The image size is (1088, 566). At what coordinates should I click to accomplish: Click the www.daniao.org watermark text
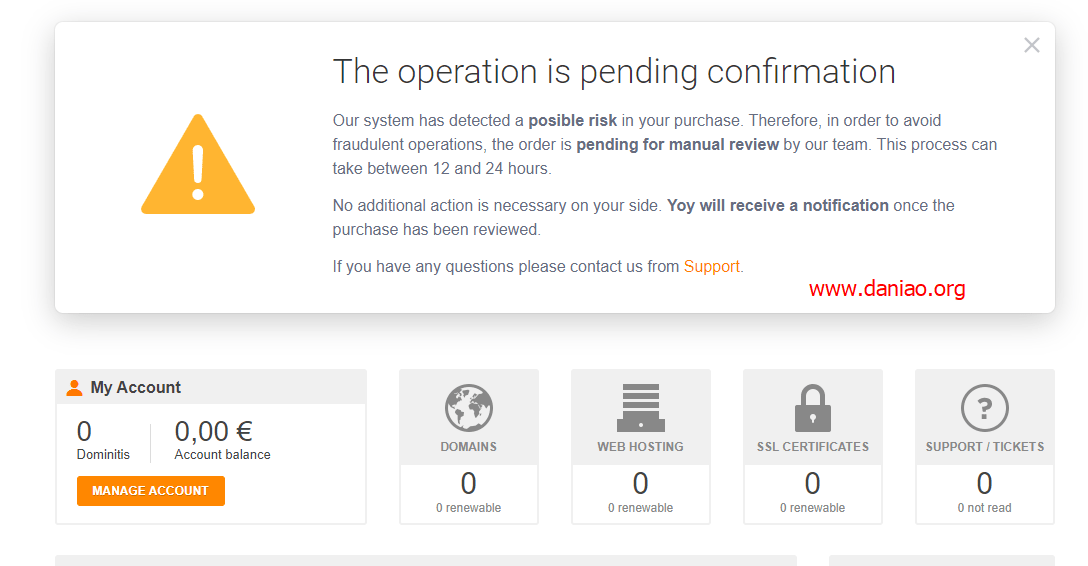[887, 289]
